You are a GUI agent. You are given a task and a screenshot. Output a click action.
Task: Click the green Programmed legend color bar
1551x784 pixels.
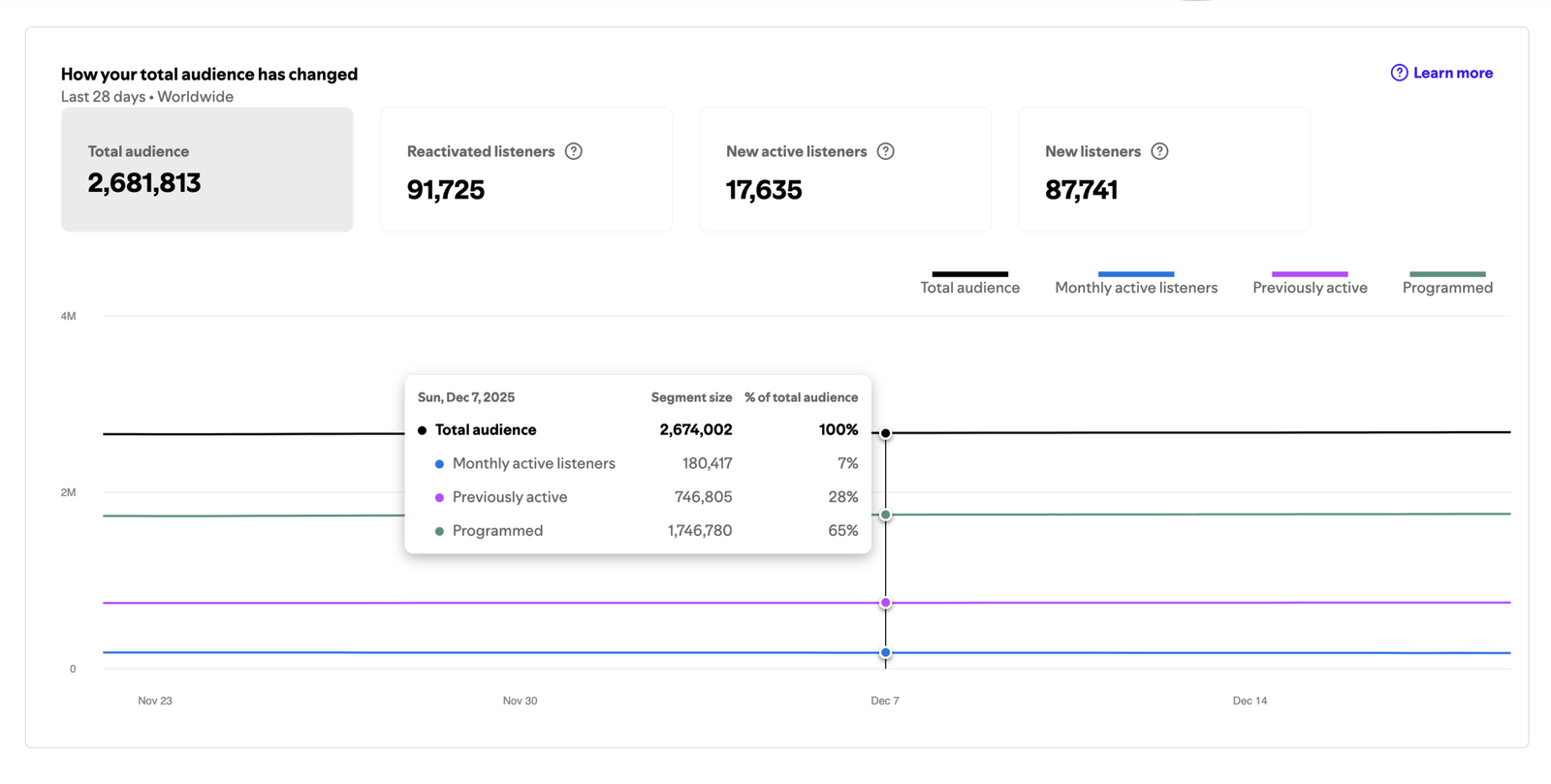1446,274
